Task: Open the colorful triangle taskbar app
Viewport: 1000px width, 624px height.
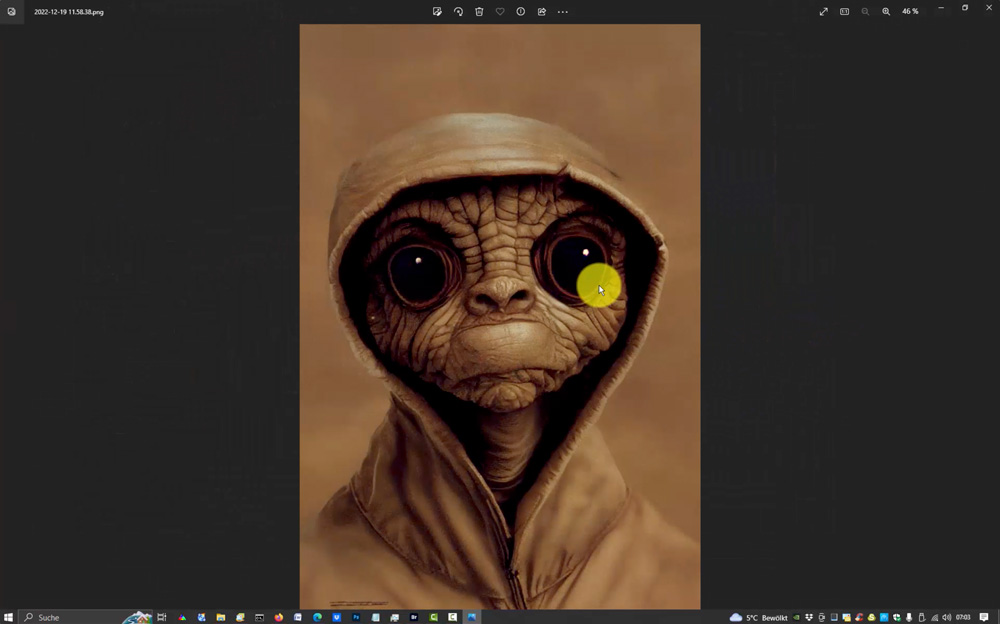Action: point(182,617)
